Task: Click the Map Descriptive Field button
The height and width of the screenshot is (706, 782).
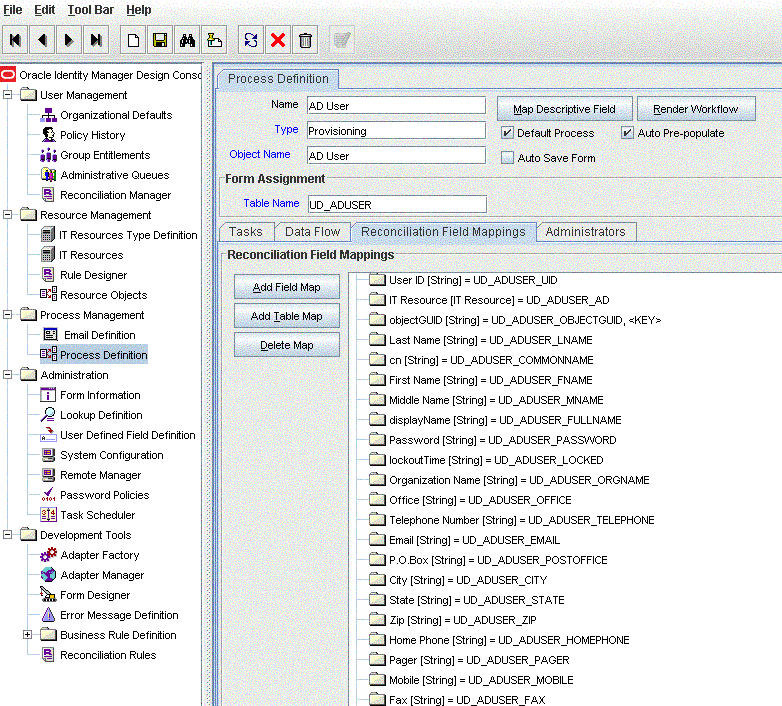Action: click(x=565, y=109)
